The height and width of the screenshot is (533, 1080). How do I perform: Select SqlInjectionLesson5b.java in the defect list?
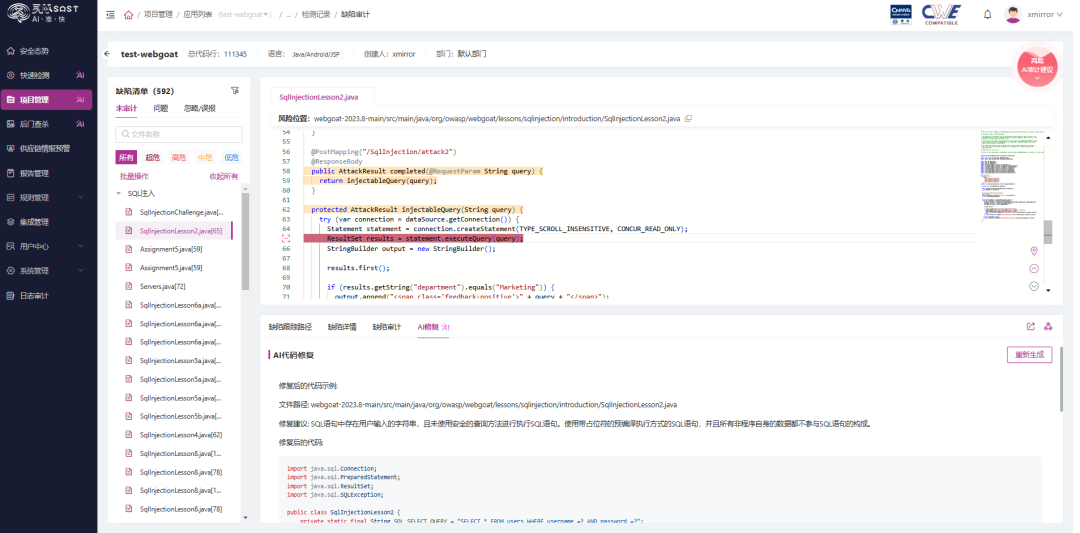181,416
